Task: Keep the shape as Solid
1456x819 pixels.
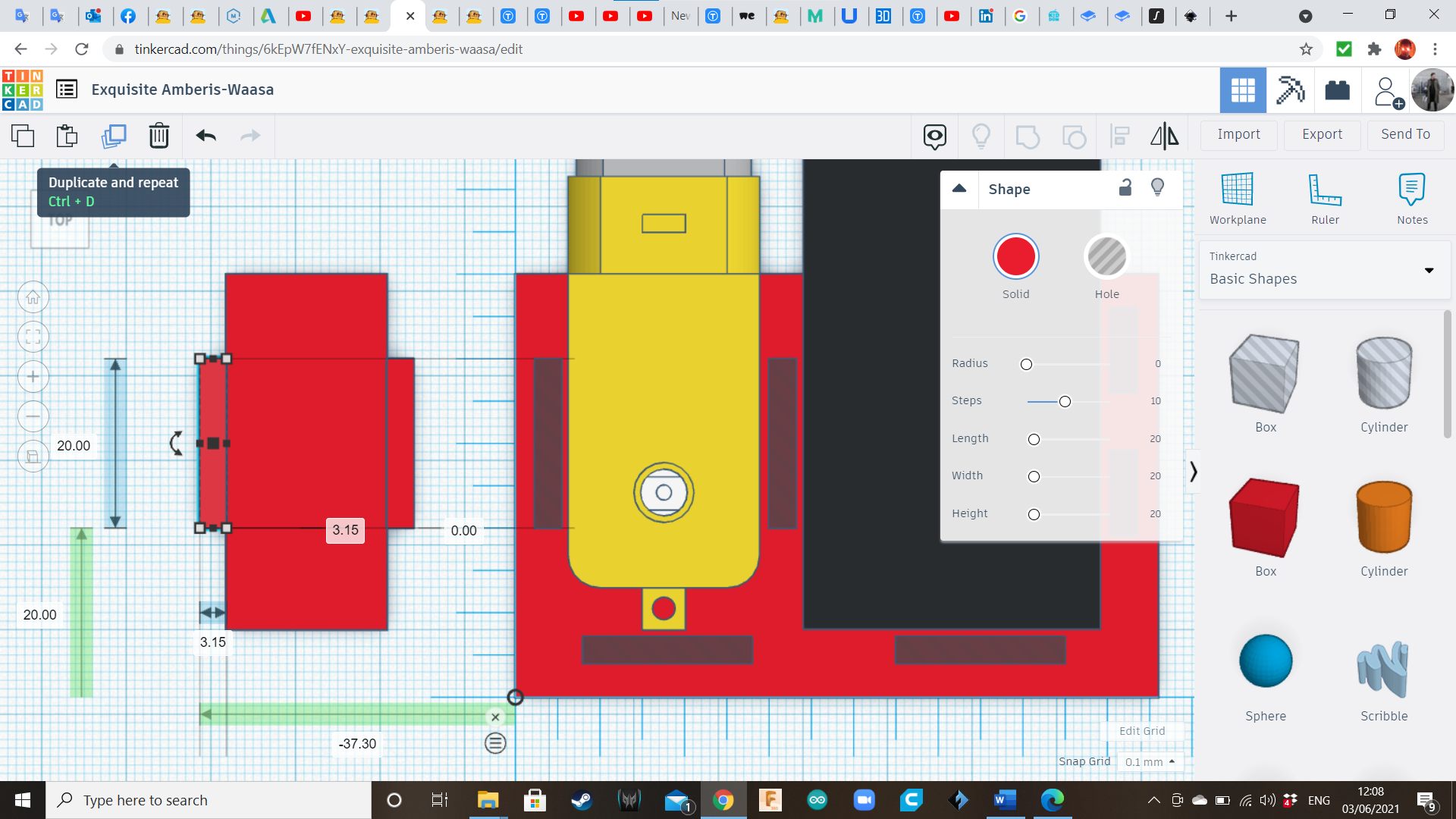Action: [1016, 256]
